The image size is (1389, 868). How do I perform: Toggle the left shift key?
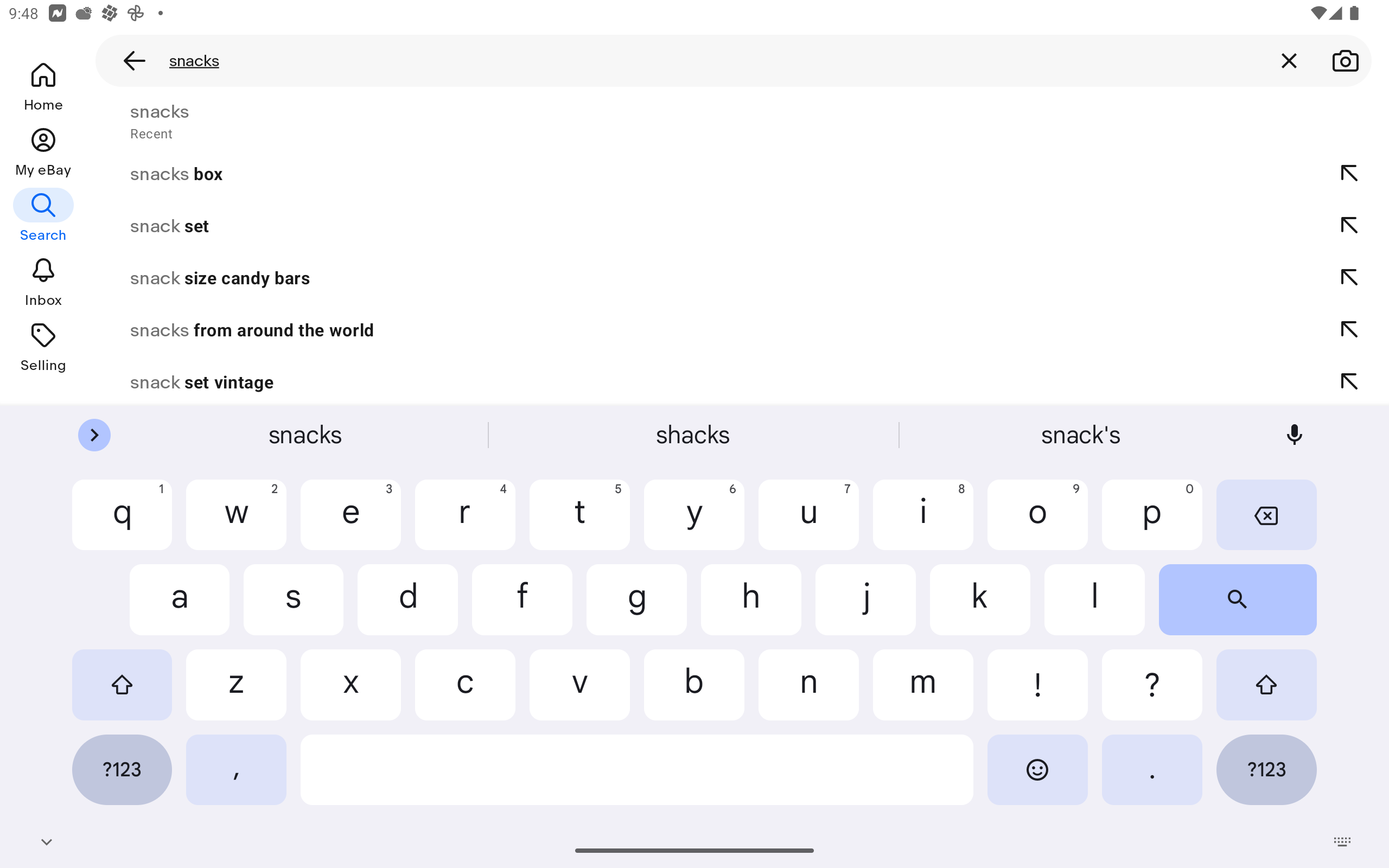tap(122, 684)
